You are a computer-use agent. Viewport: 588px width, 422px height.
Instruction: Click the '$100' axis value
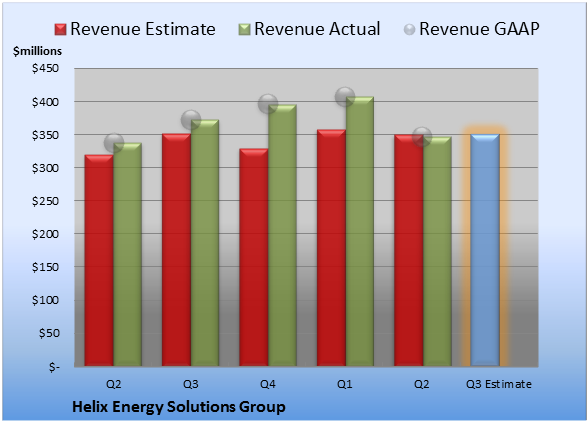(x=45, y=300)
